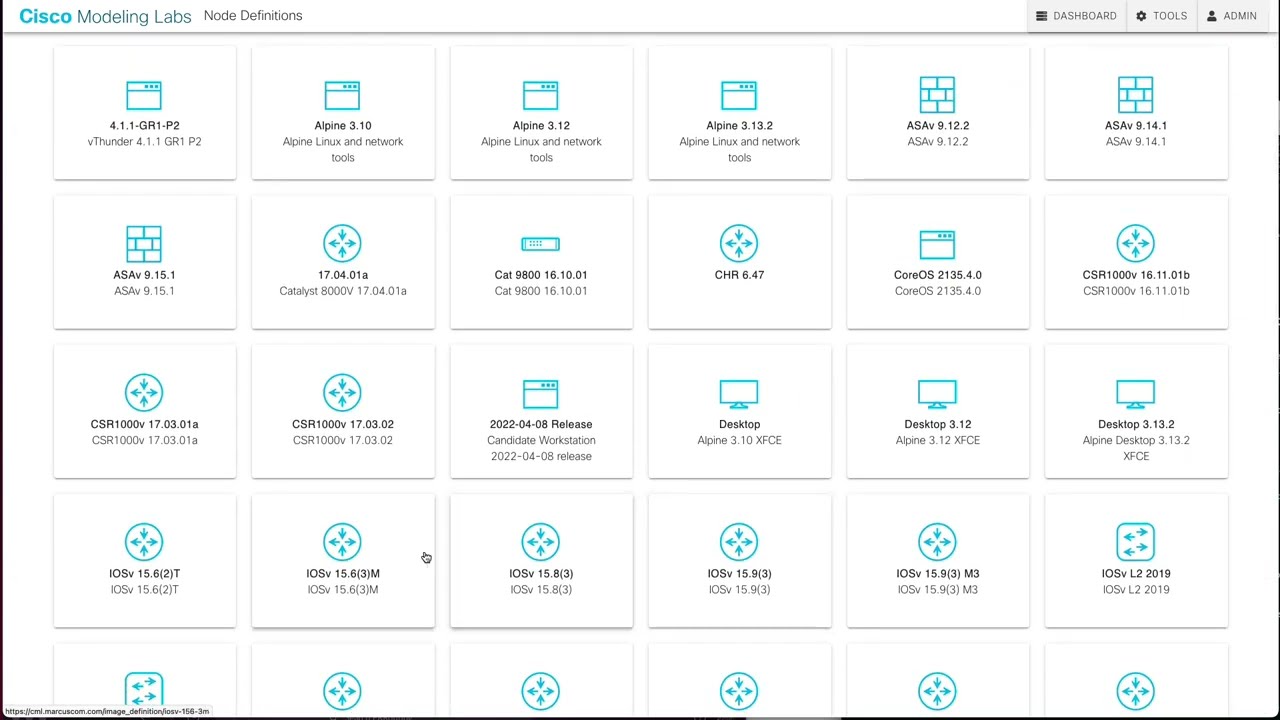Click the IOSv 15.6(3)M router icon
Image resolution: width=1280 pixels, height=720 pixels.
342,542
